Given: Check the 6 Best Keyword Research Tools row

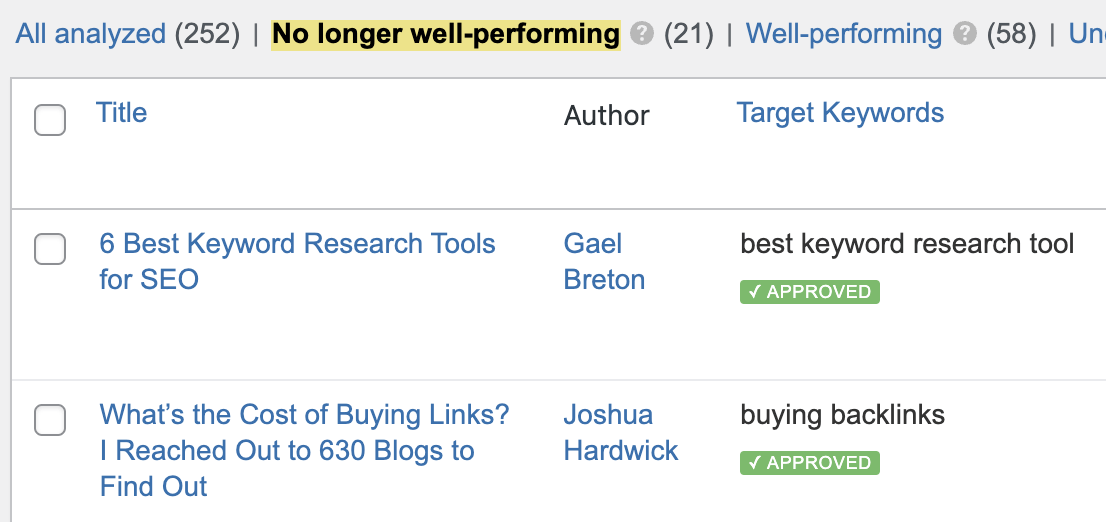Looking at the screenshot, I should pos(50,249).
